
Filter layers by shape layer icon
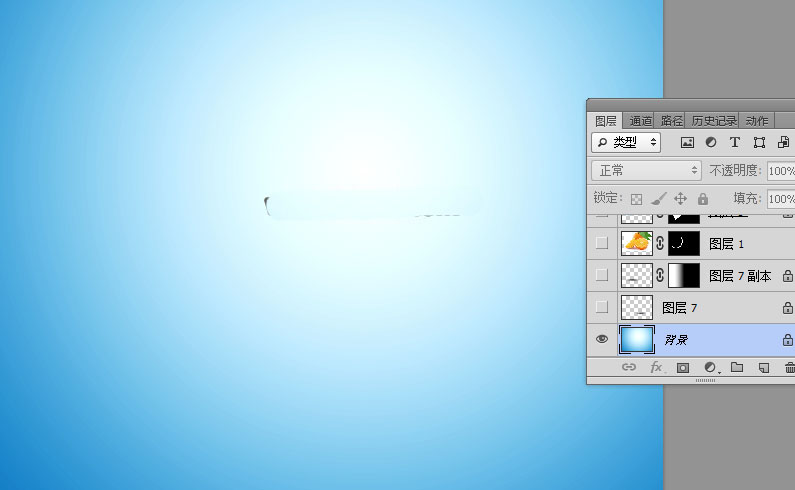pos(759,143)
